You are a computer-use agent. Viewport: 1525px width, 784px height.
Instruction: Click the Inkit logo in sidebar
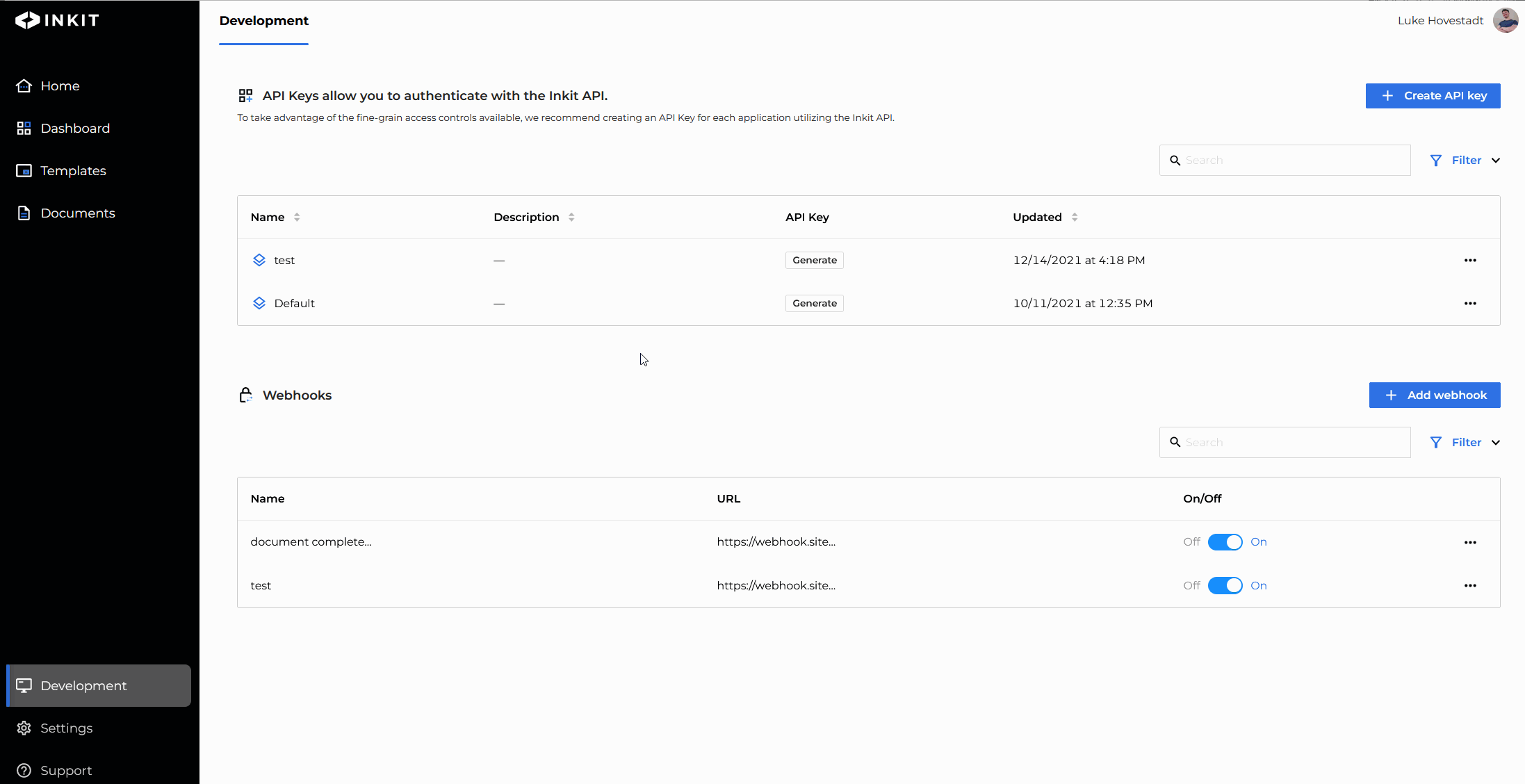pos(57,20)
